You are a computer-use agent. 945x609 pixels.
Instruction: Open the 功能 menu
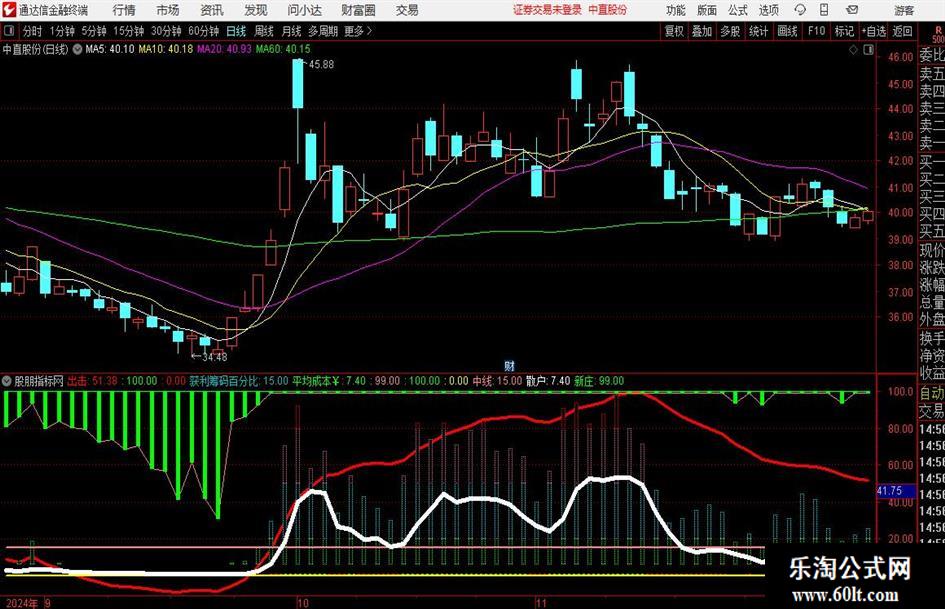point(676,10)
